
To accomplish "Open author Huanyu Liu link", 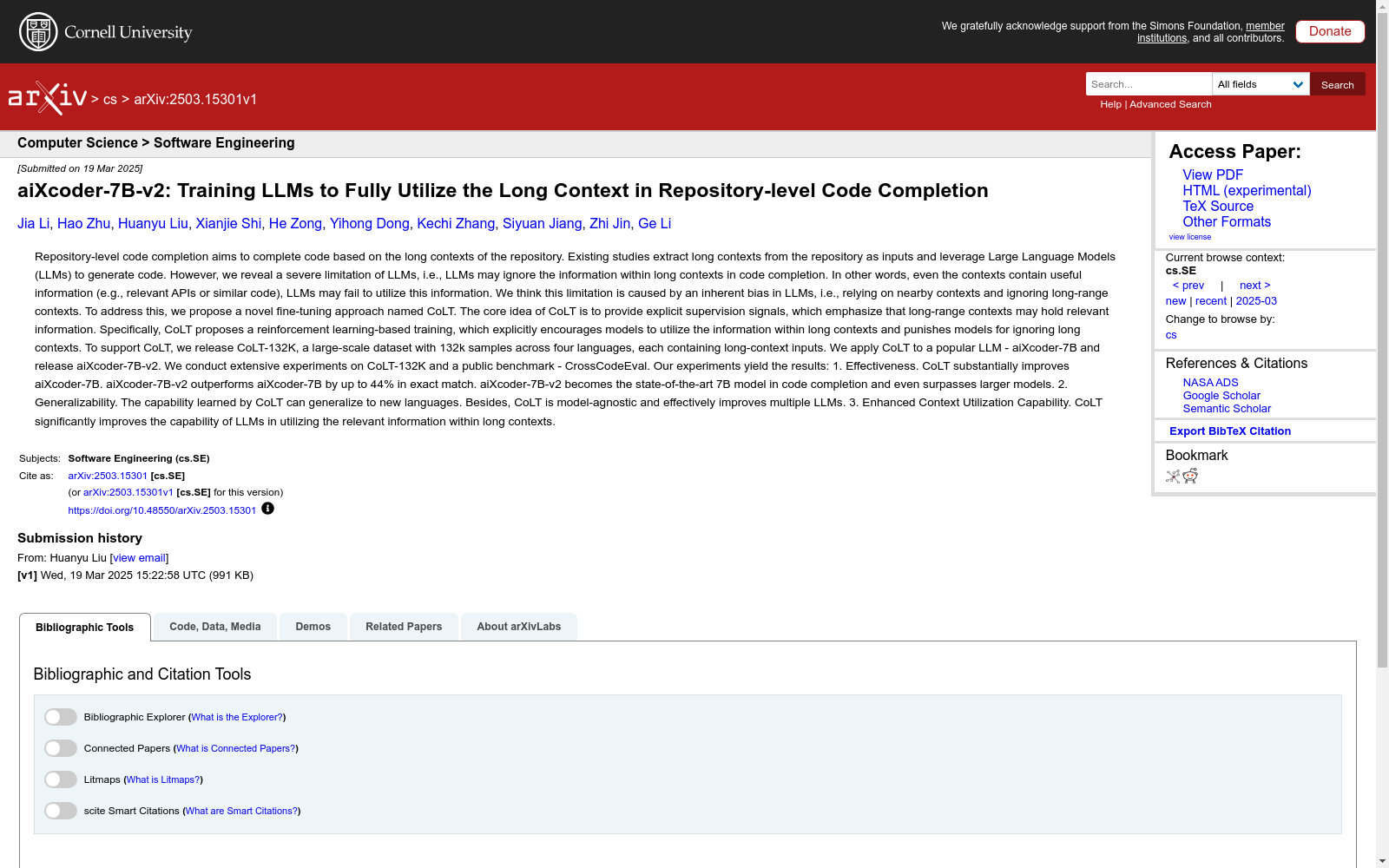I will [x=153, y=224].
